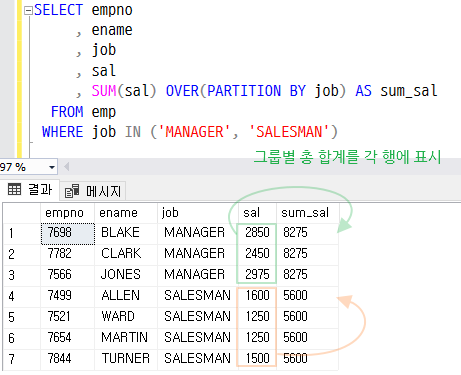This screenshot has height=375, width=461.
Task: Click the results grid icon on 결과 tab
Action: click(x=14, y=189)
